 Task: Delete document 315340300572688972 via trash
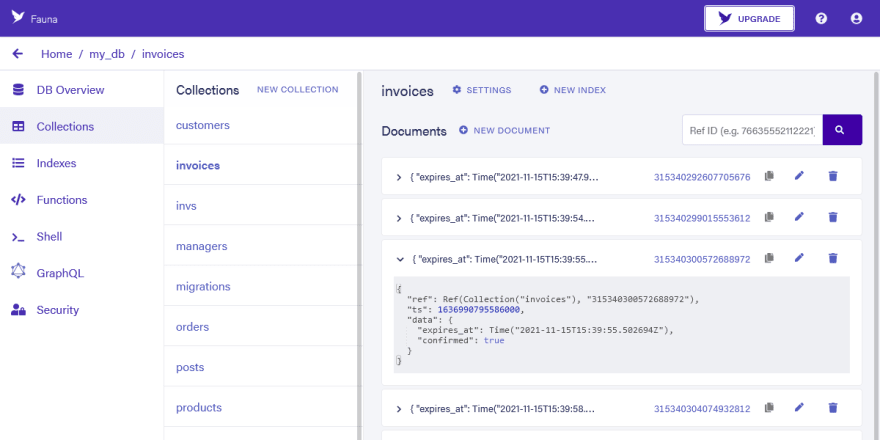833,258
